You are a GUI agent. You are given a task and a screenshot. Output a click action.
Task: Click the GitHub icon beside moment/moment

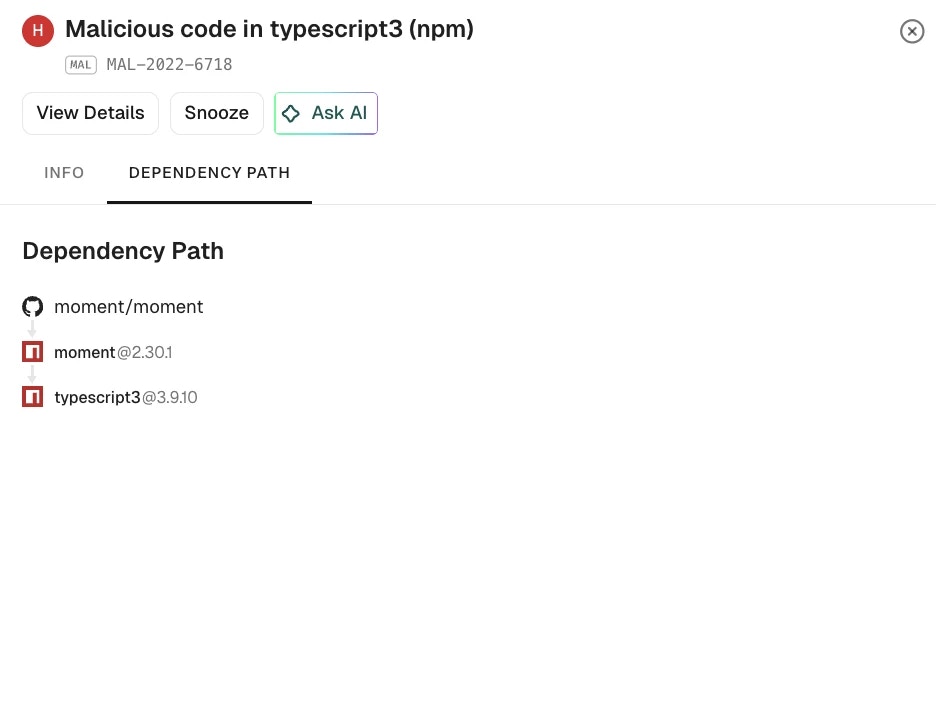tap(33, 307)
